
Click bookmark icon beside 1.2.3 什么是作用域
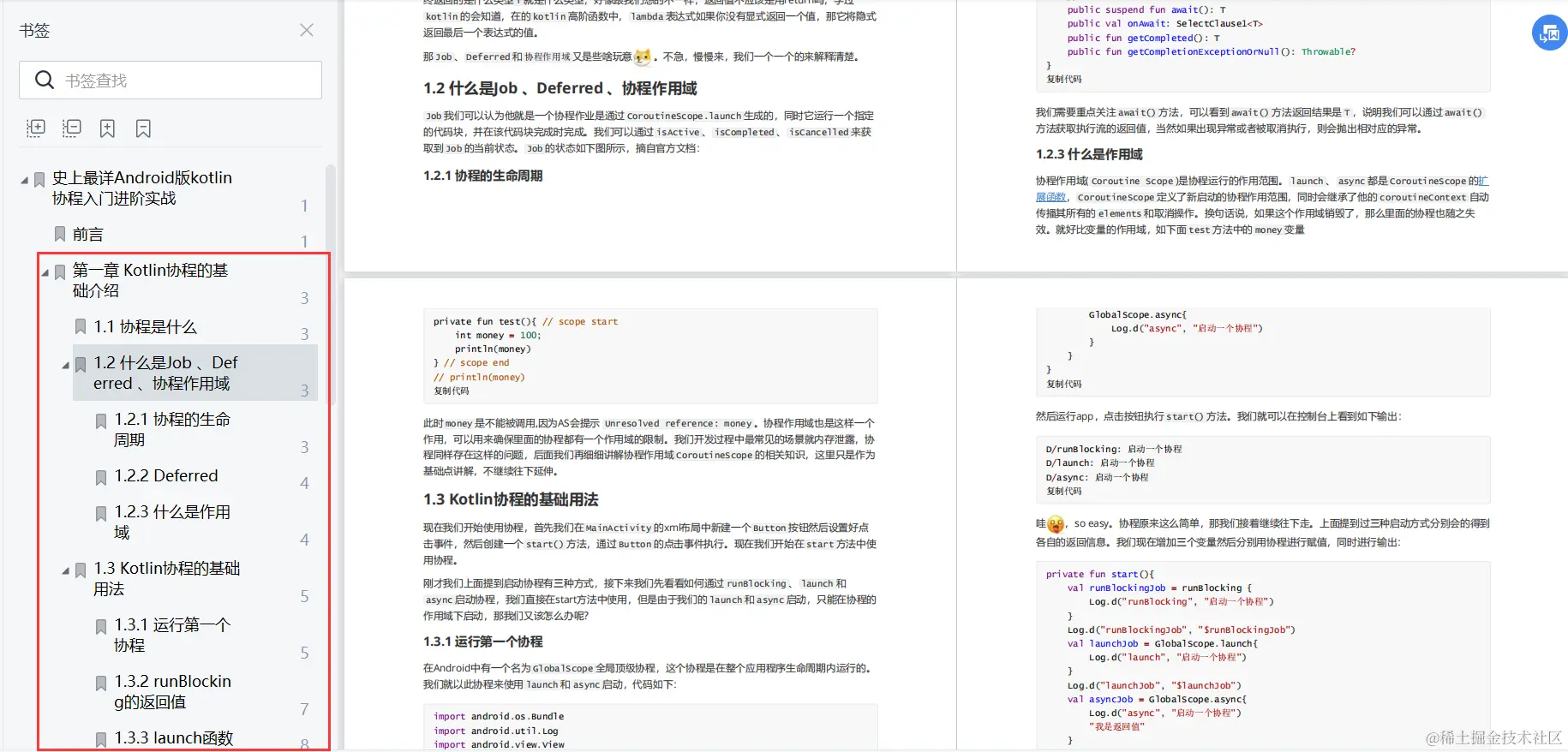[x=101, y=514]
